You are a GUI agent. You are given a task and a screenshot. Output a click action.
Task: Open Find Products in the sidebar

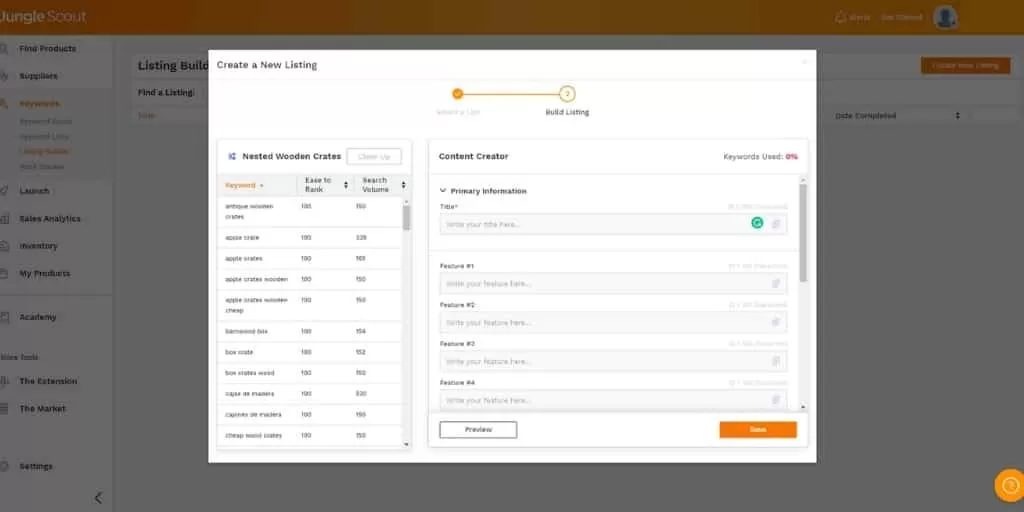[47, 49]
